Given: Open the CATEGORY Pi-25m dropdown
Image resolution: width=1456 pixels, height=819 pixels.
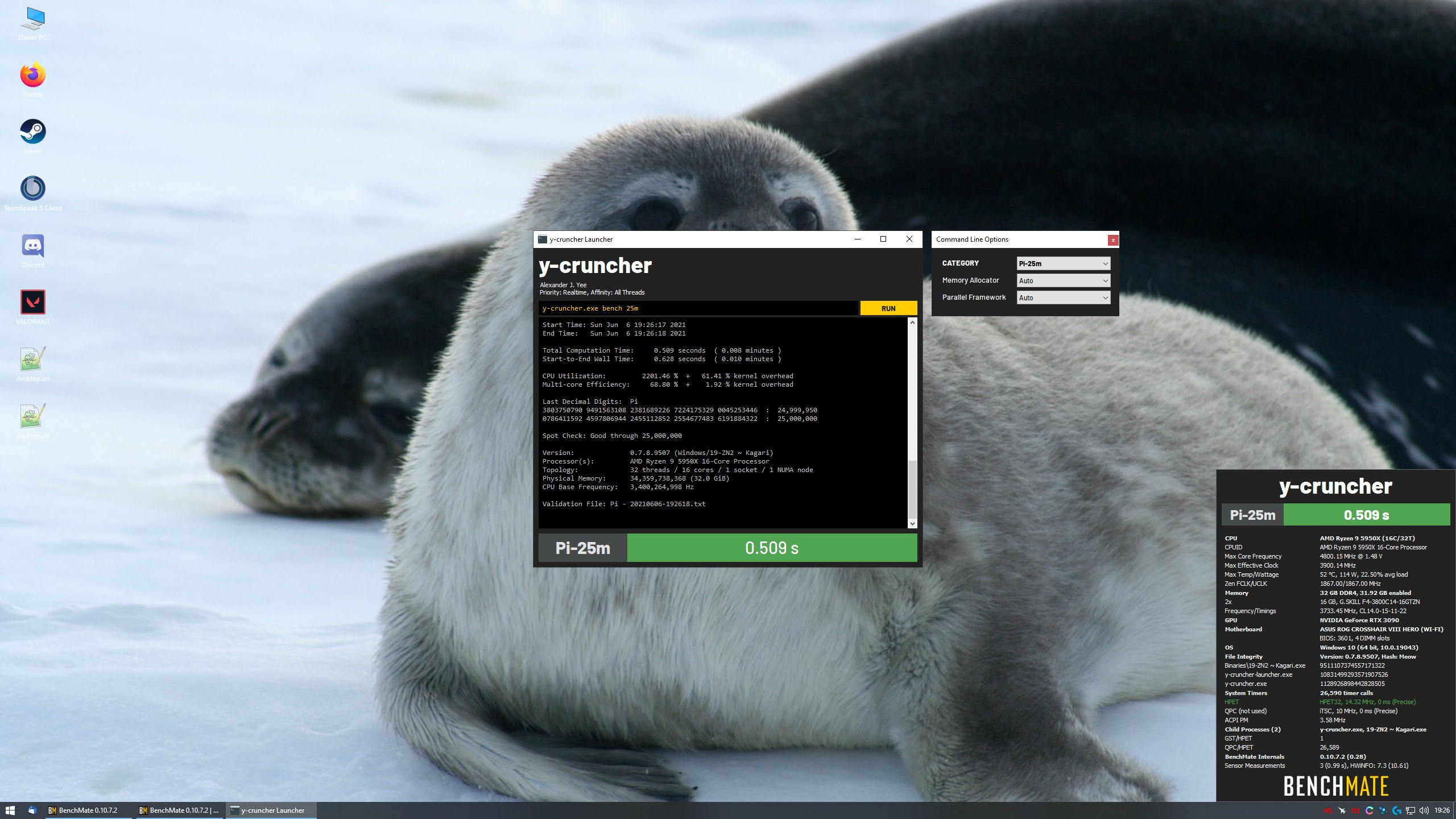Looking at the screenshot, I should pos(1063,263).
